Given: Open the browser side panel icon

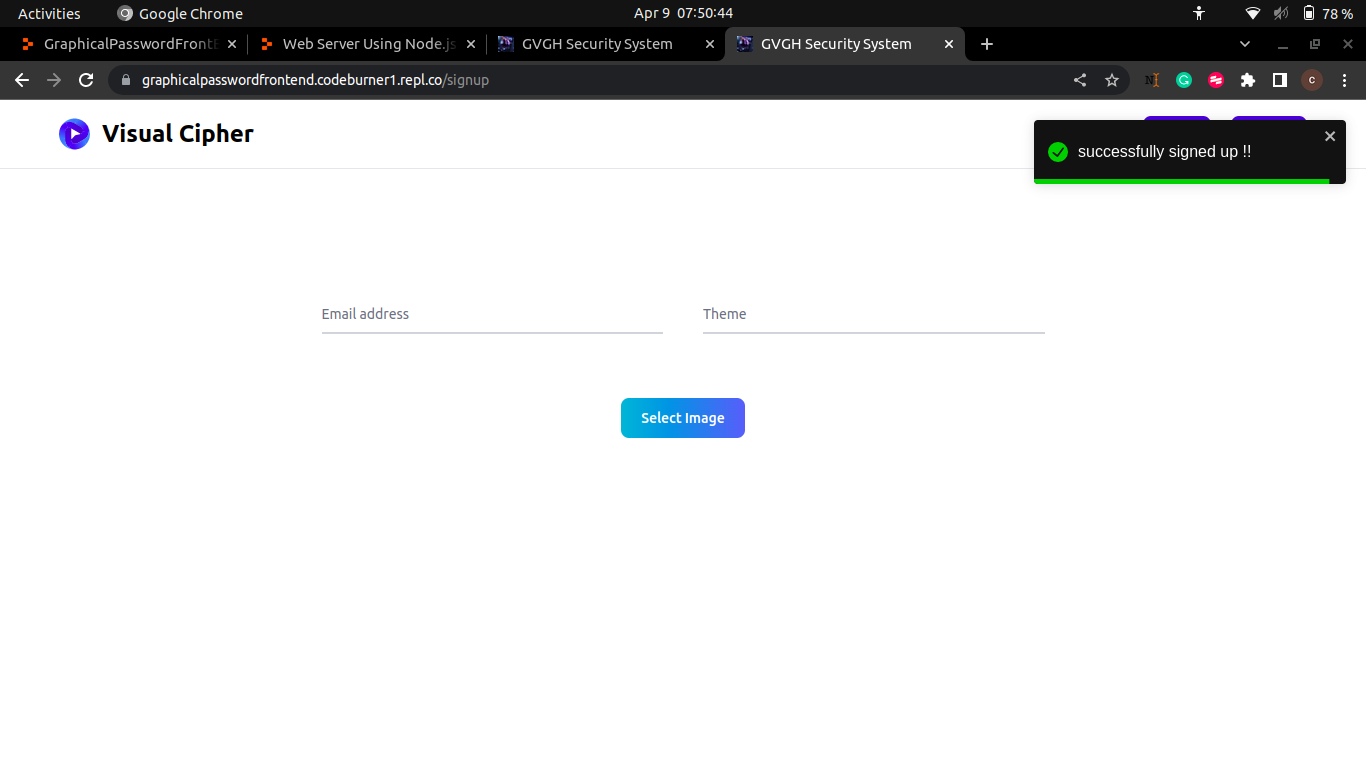Looking at the screenshot, I should [1280, 80].
